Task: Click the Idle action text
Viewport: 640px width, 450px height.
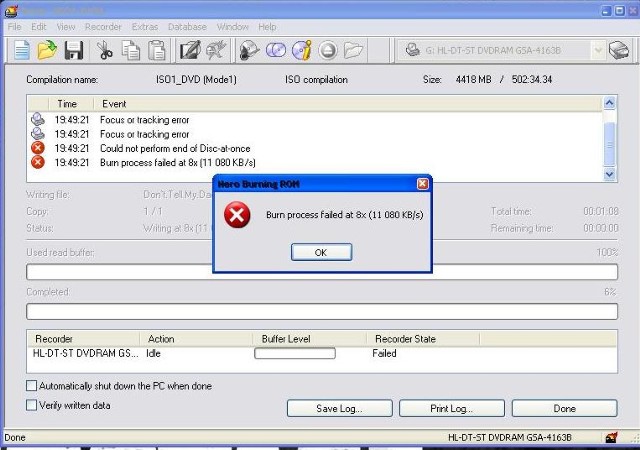Action: point(153,353)
